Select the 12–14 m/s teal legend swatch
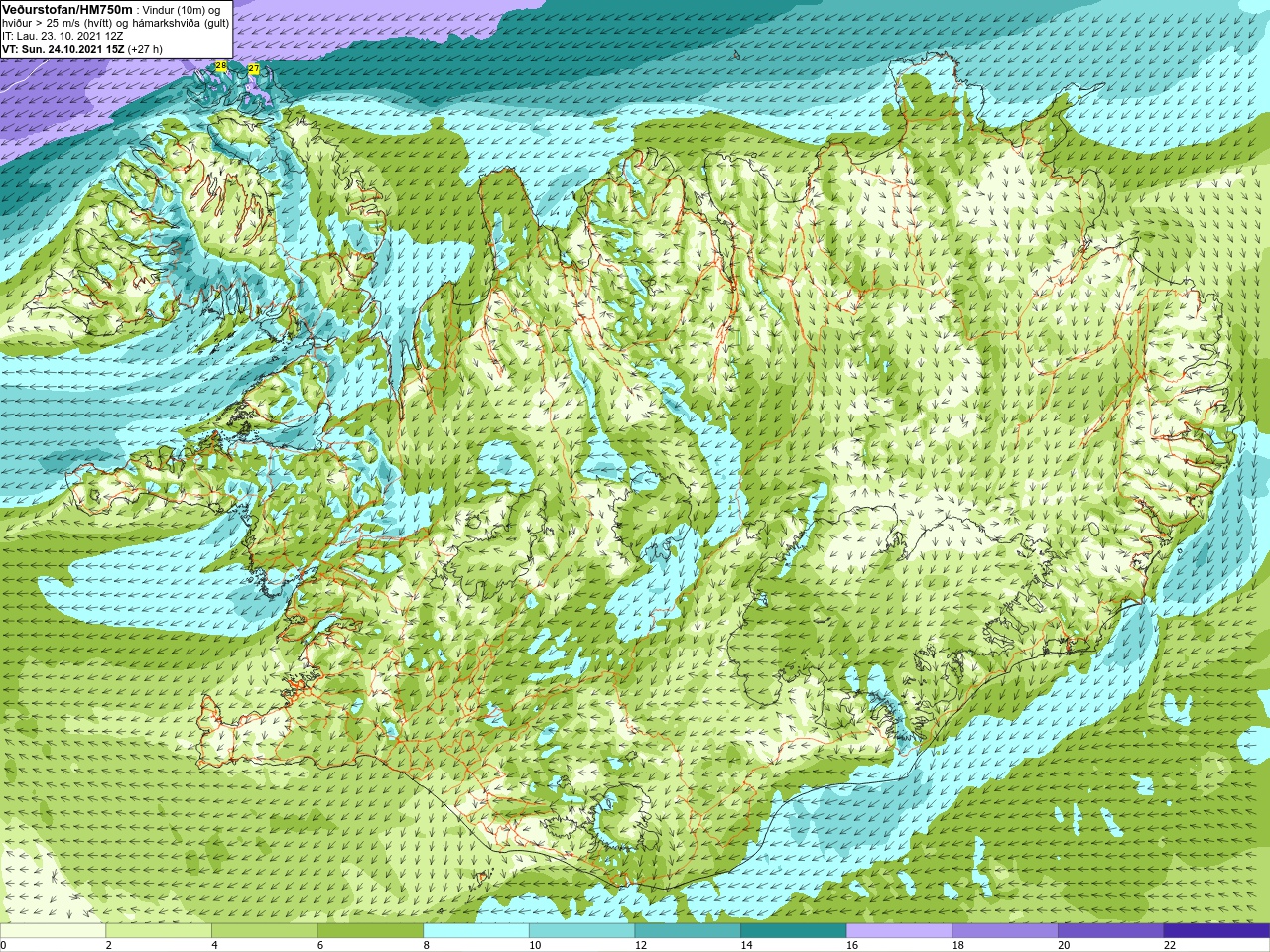1270x952 pixels. (688, 931)
